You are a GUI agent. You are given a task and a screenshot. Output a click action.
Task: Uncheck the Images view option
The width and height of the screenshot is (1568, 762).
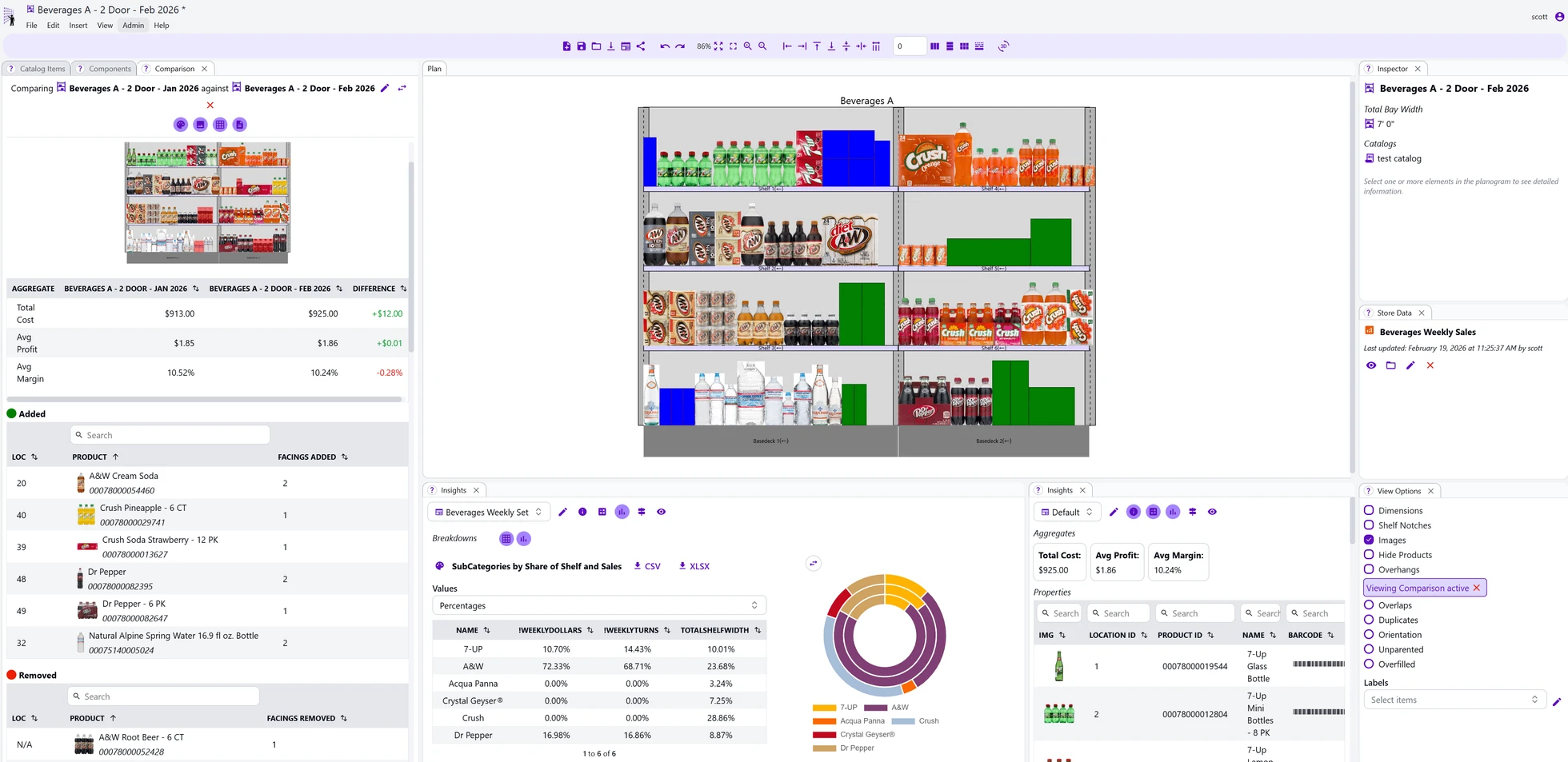point(1369,540)
